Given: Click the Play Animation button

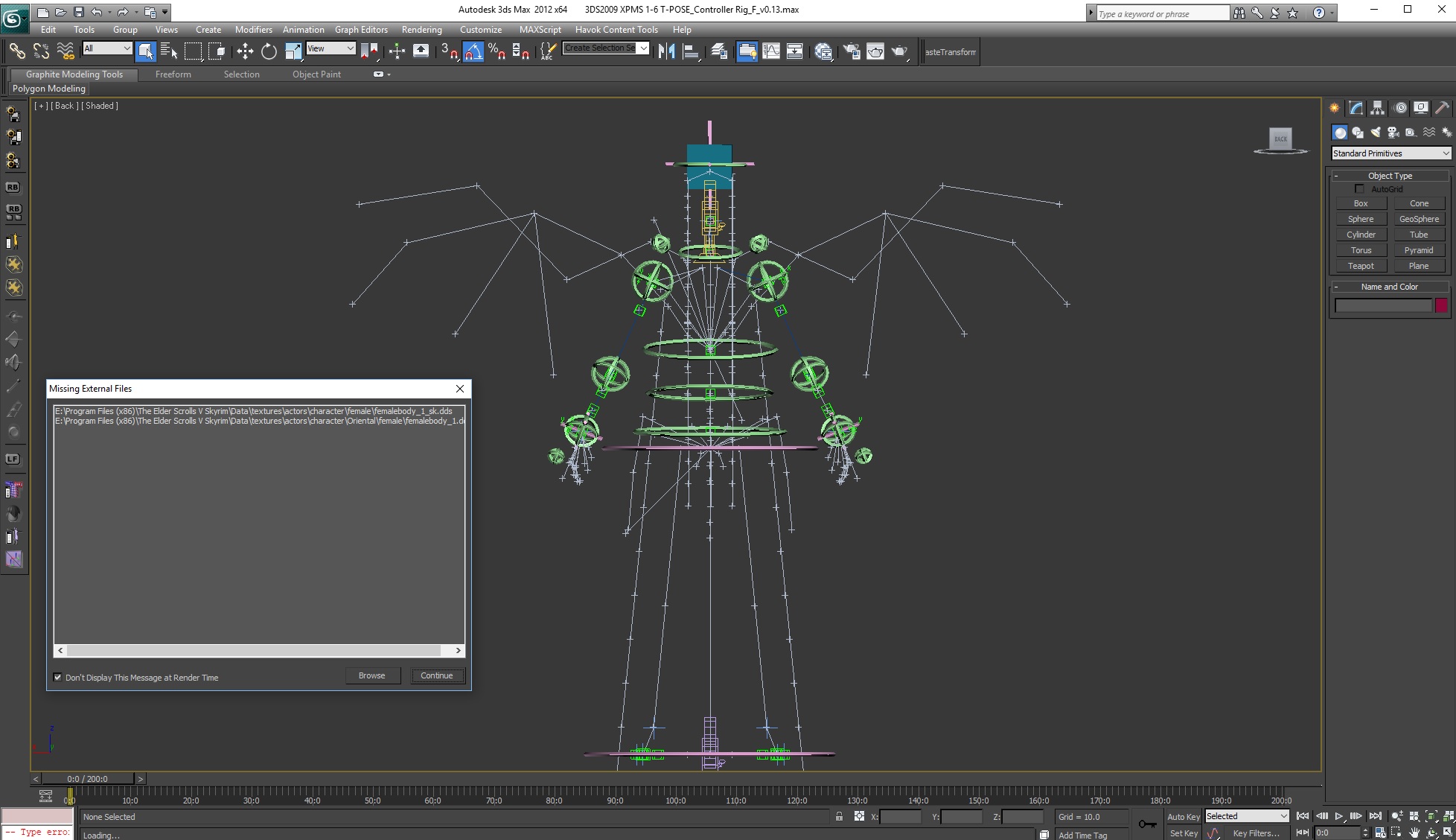Looking at the screenshot, I should pyautogui.click(x=1338, y=816).
